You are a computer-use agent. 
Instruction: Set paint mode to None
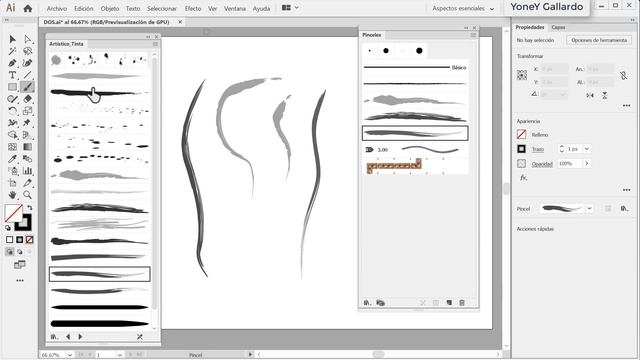(x=29, y=240)
